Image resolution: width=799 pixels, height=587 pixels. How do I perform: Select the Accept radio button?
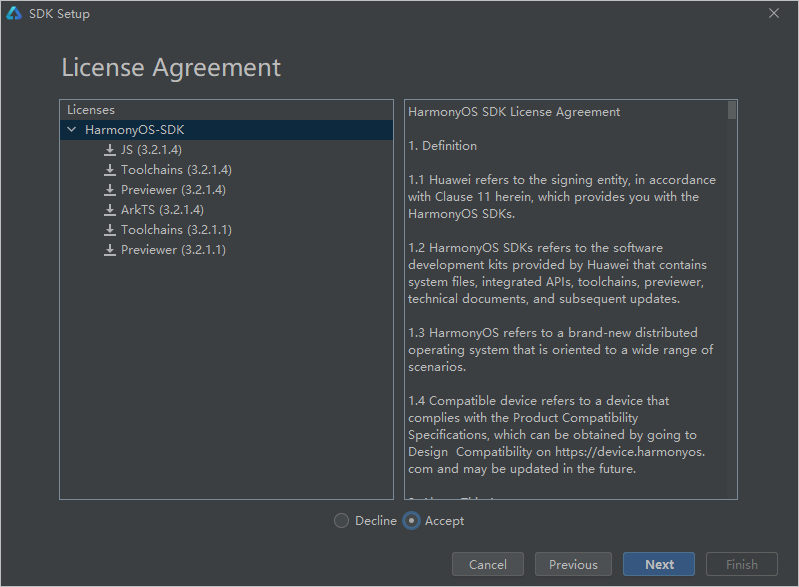coord(411,521)
